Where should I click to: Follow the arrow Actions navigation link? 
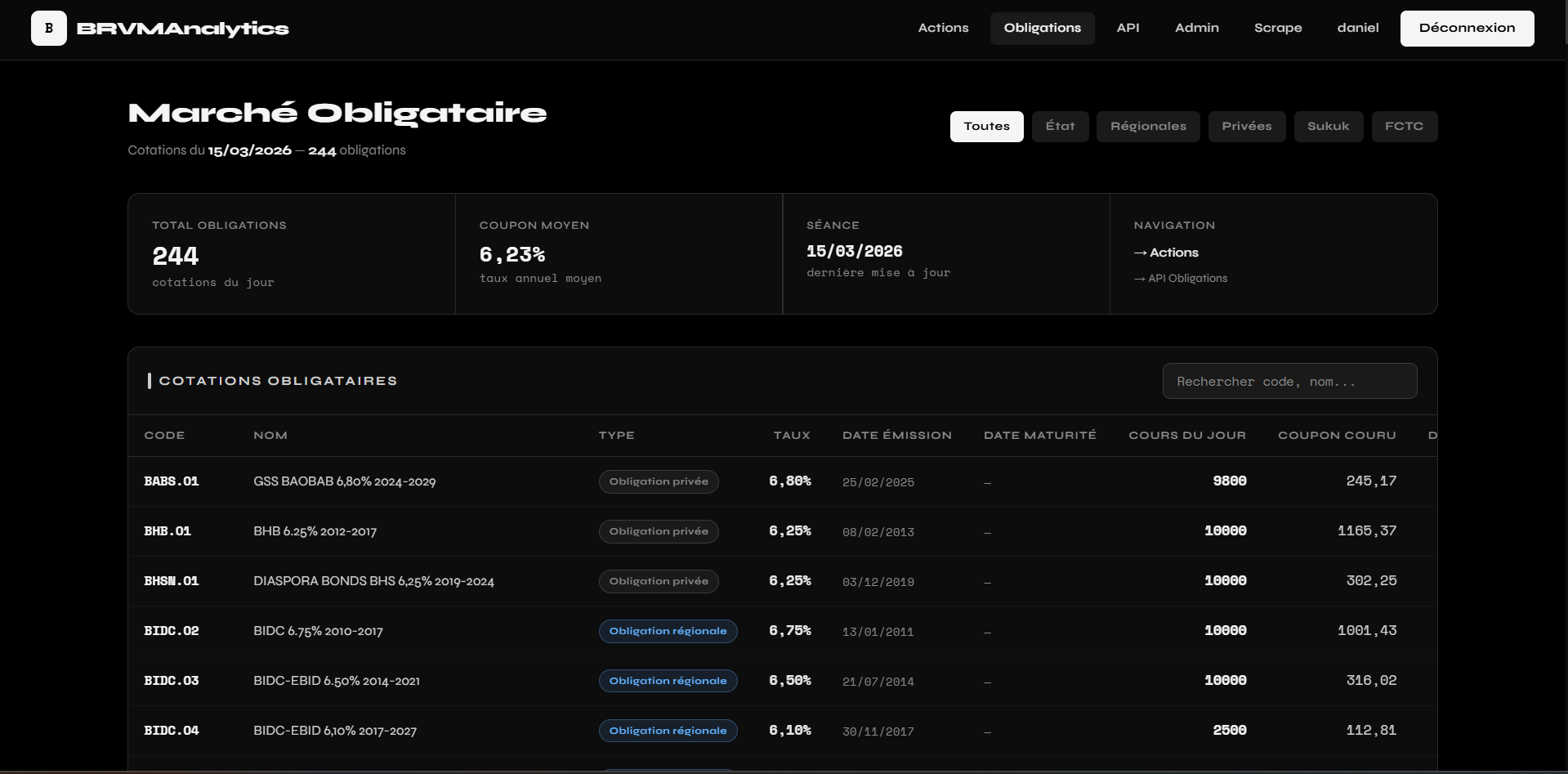1166,253
